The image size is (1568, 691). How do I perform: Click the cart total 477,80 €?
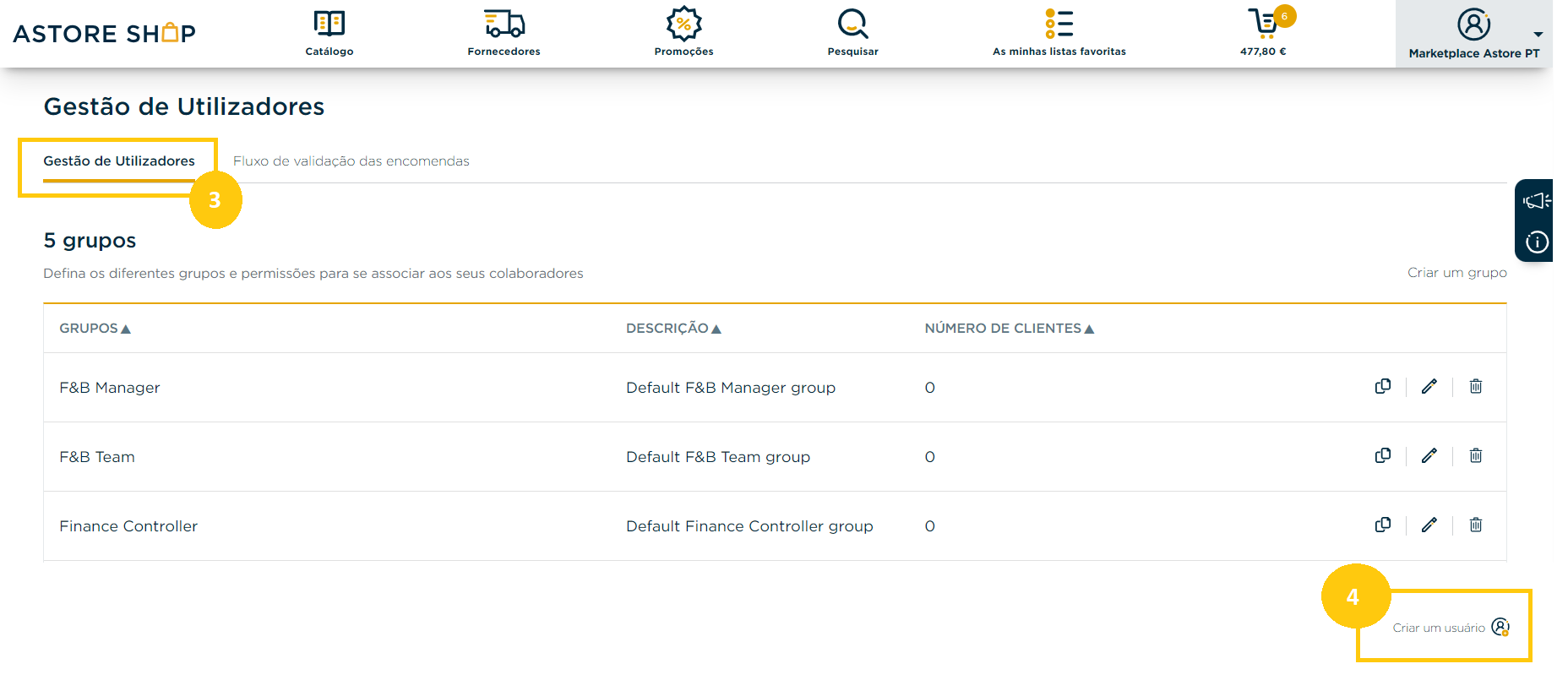pyautogui.click(x=1263, y=52)
